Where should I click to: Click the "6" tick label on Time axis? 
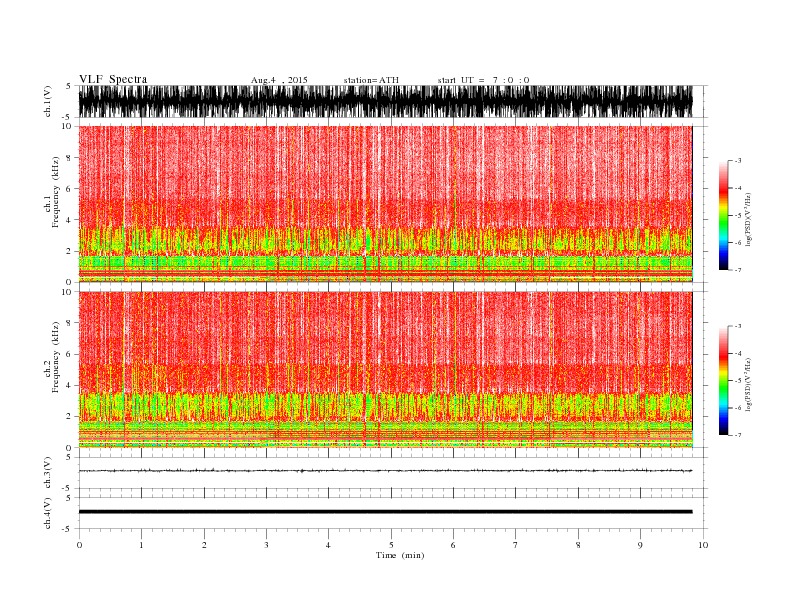point(453,545)
